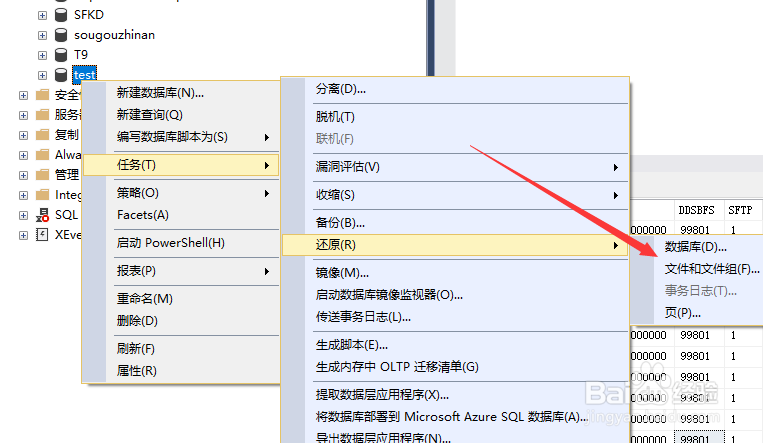This screenshot has height=443, width=763.
Task: Click the 安全 folder icon
Action: [x=43, y=95]
